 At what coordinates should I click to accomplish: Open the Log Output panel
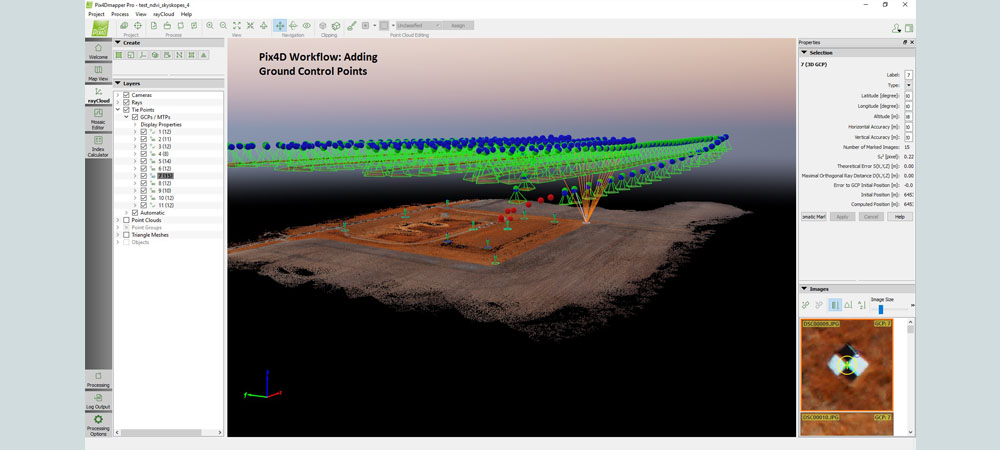tap(98, 402)
